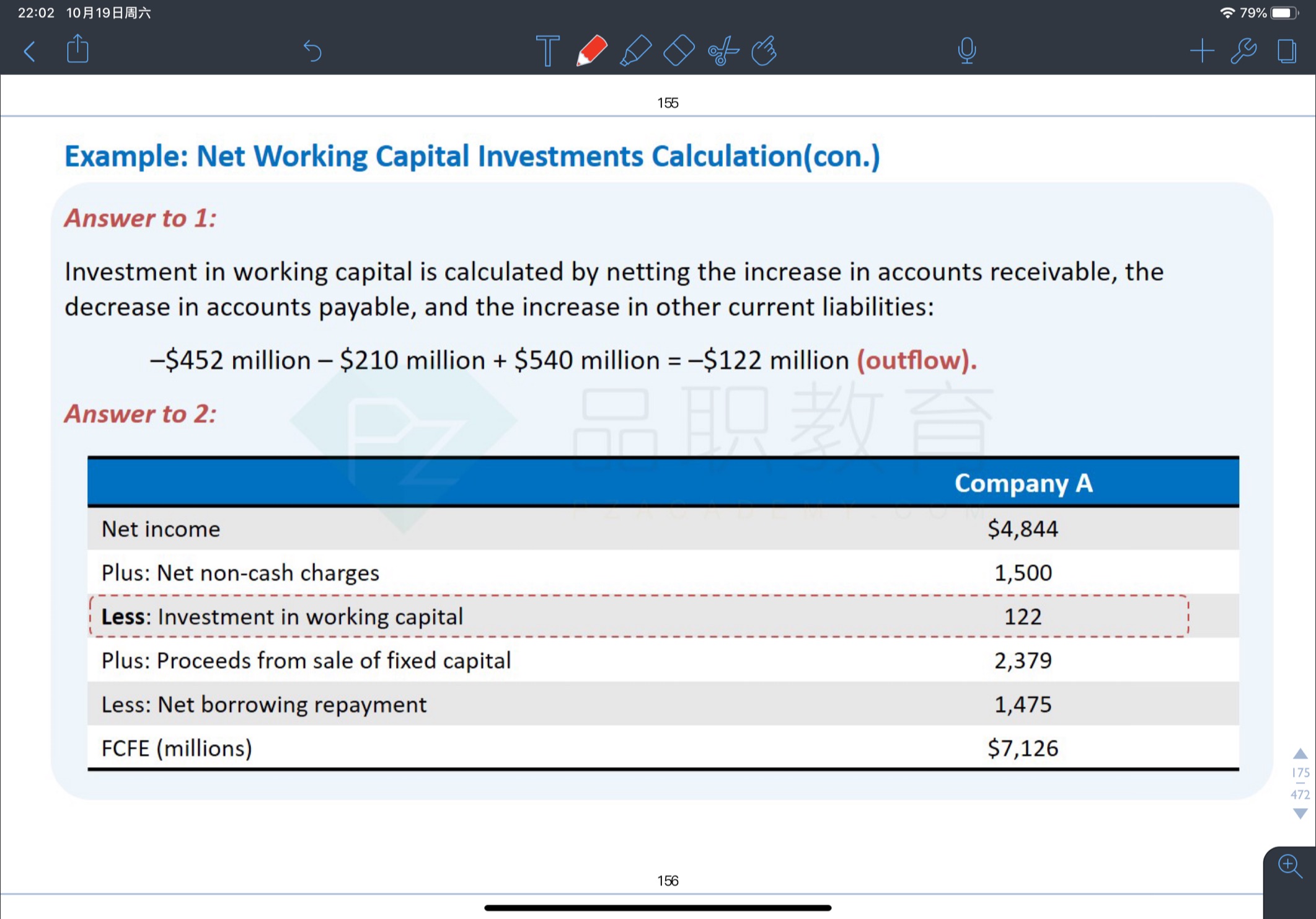Tap page number 156 label
This screenshot has width=1316, height=919.
pyautogui.click(x=668, y=881)
